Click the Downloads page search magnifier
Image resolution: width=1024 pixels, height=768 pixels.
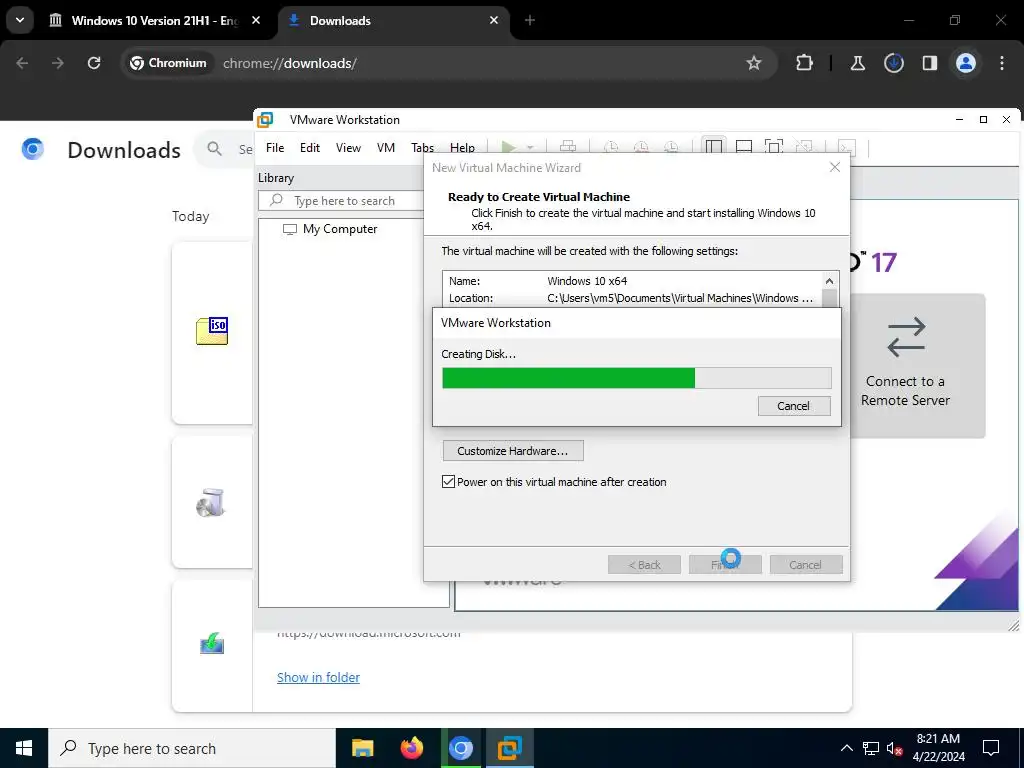pyautogui.click(x=214, y=149)
